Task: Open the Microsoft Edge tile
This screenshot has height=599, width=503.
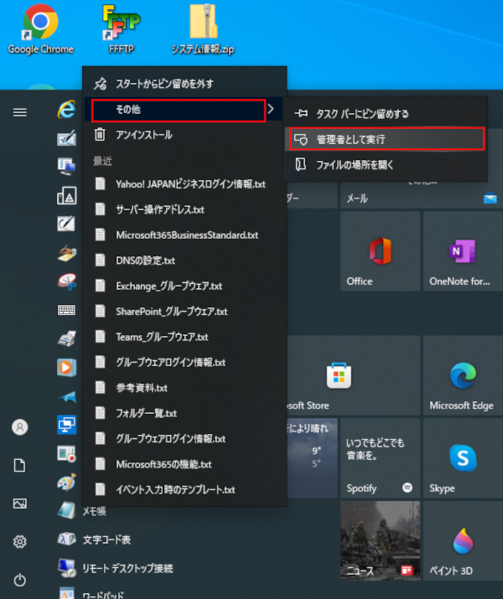Action: [x=463, y=376]
